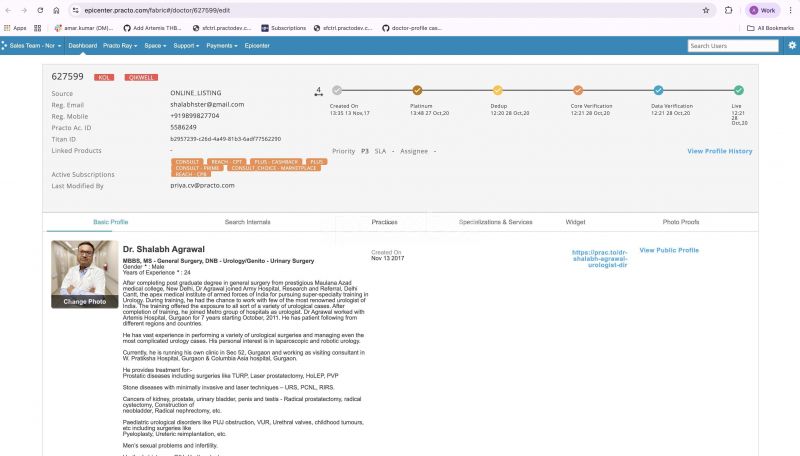Open Sales Team - Nor dropdown

32,45
